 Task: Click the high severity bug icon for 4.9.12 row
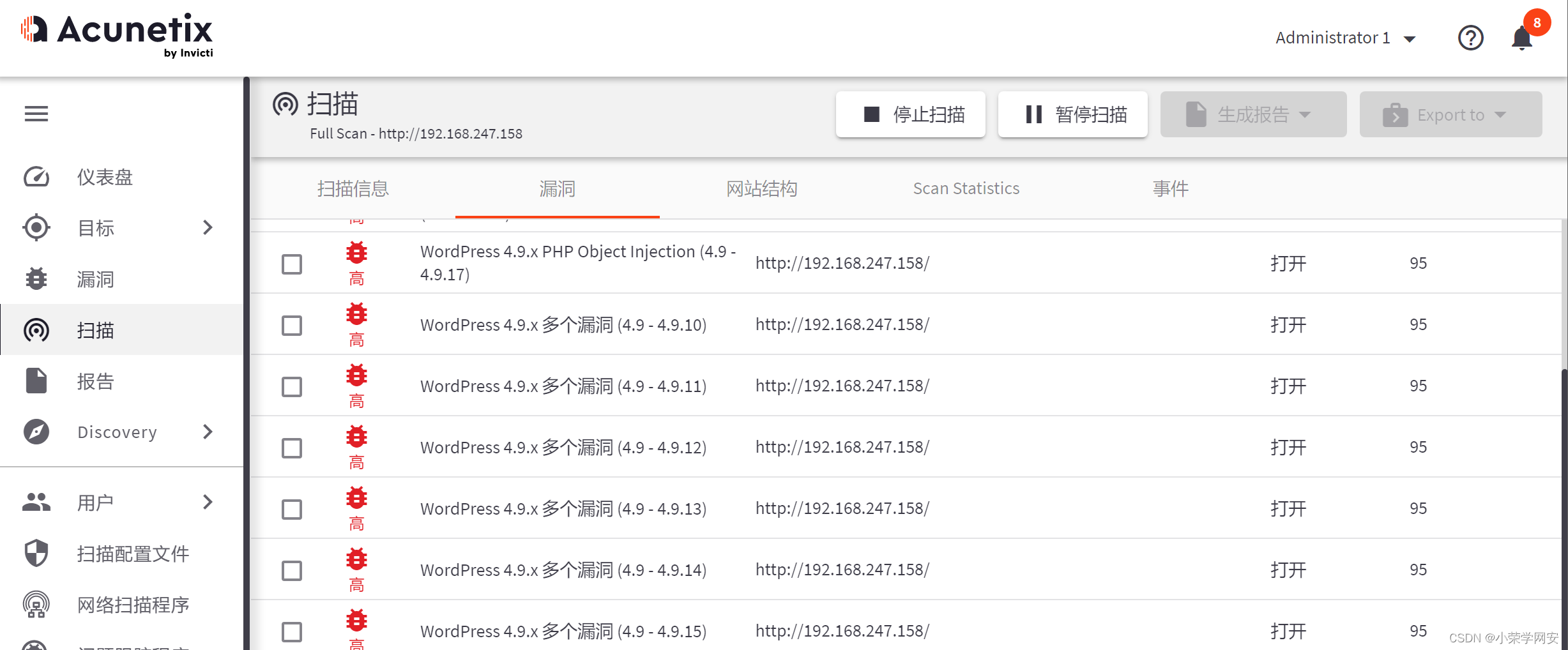coord(356,437)
